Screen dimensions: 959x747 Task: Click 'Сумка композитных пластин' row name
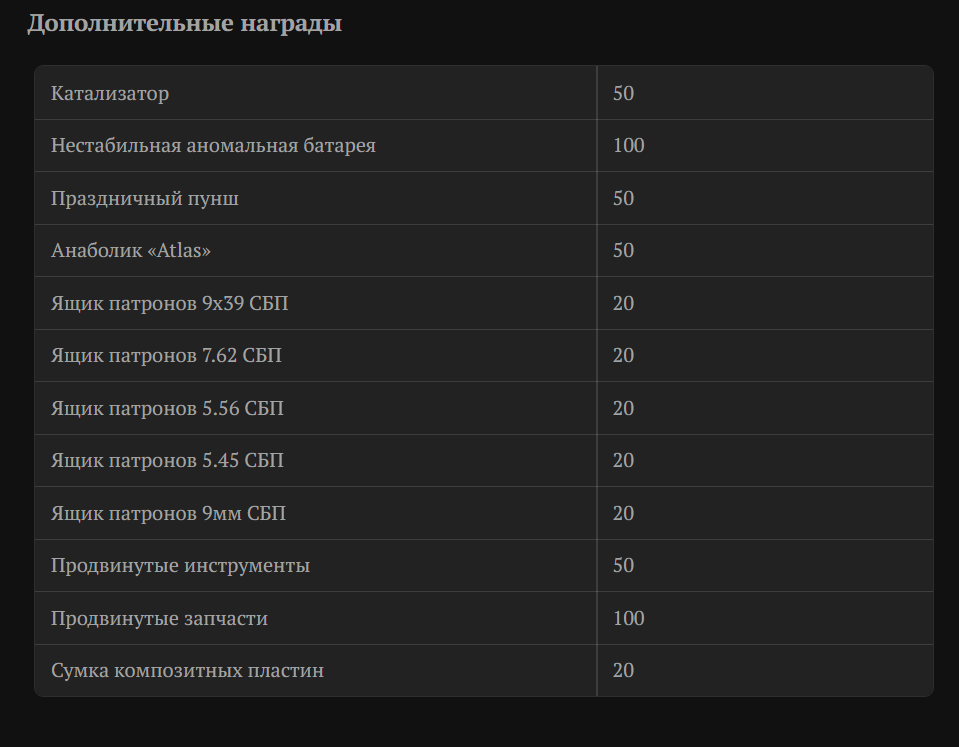pyautogui.click(x=187, y=671)
